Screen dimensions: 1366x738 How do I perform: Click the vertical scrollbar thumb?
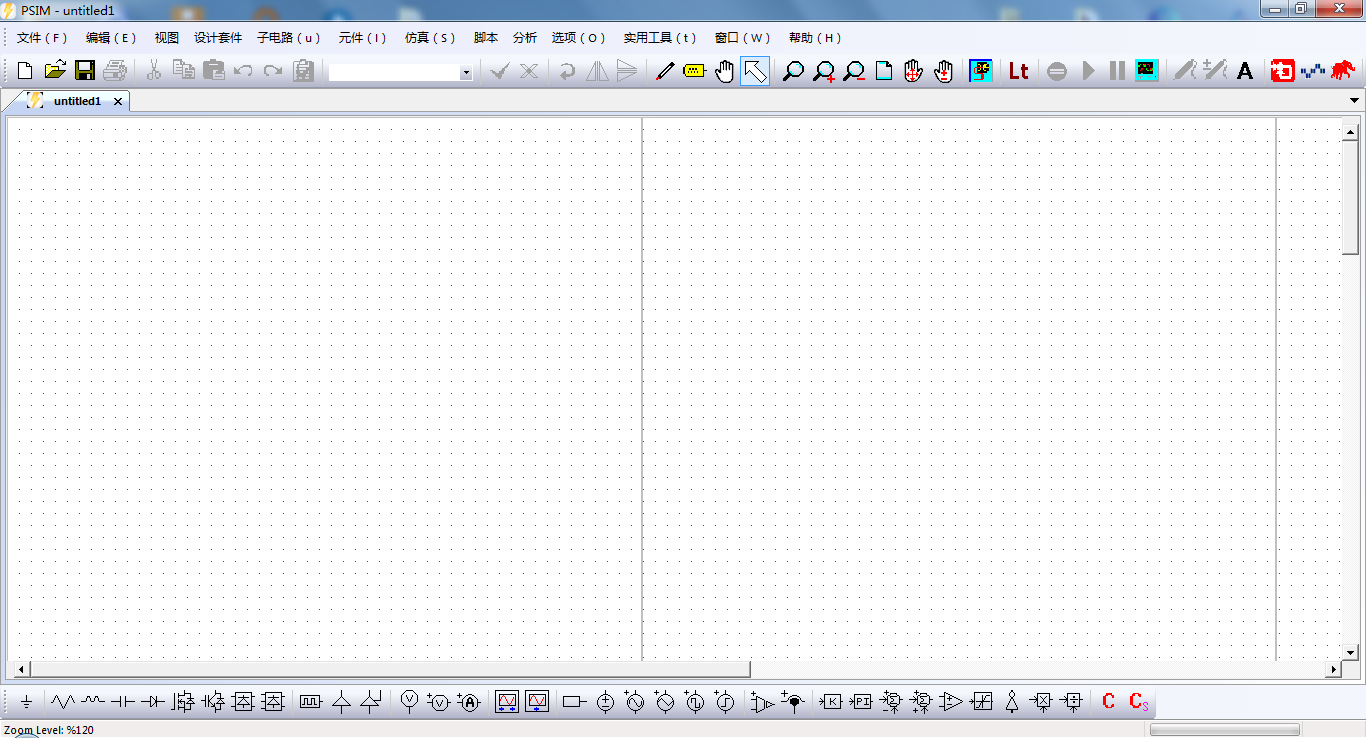click(x=1350, y=197)
